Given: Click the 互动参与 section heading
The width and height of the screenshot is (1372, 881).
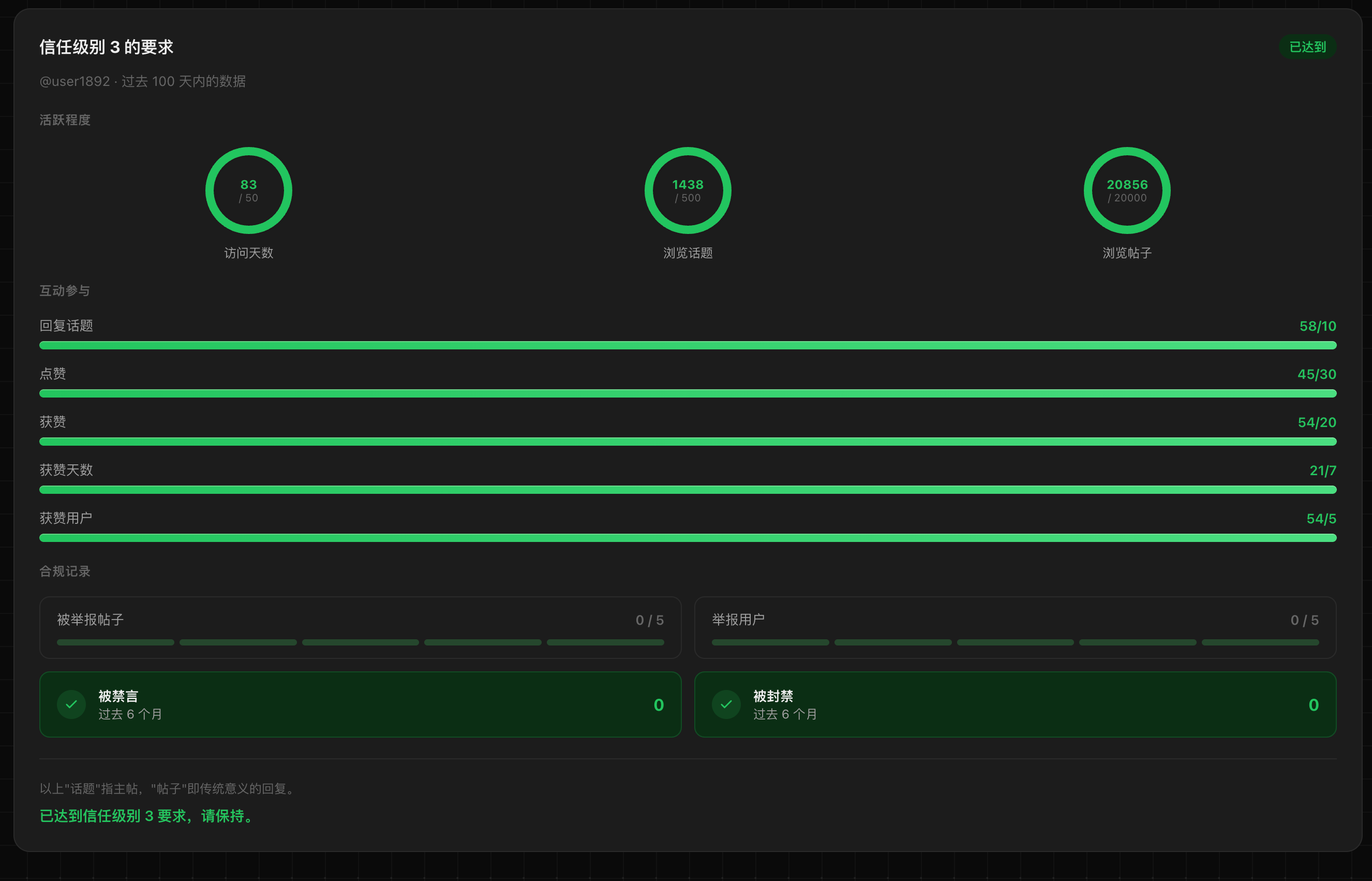Looking at the screenshot, I should coord(65,290).
